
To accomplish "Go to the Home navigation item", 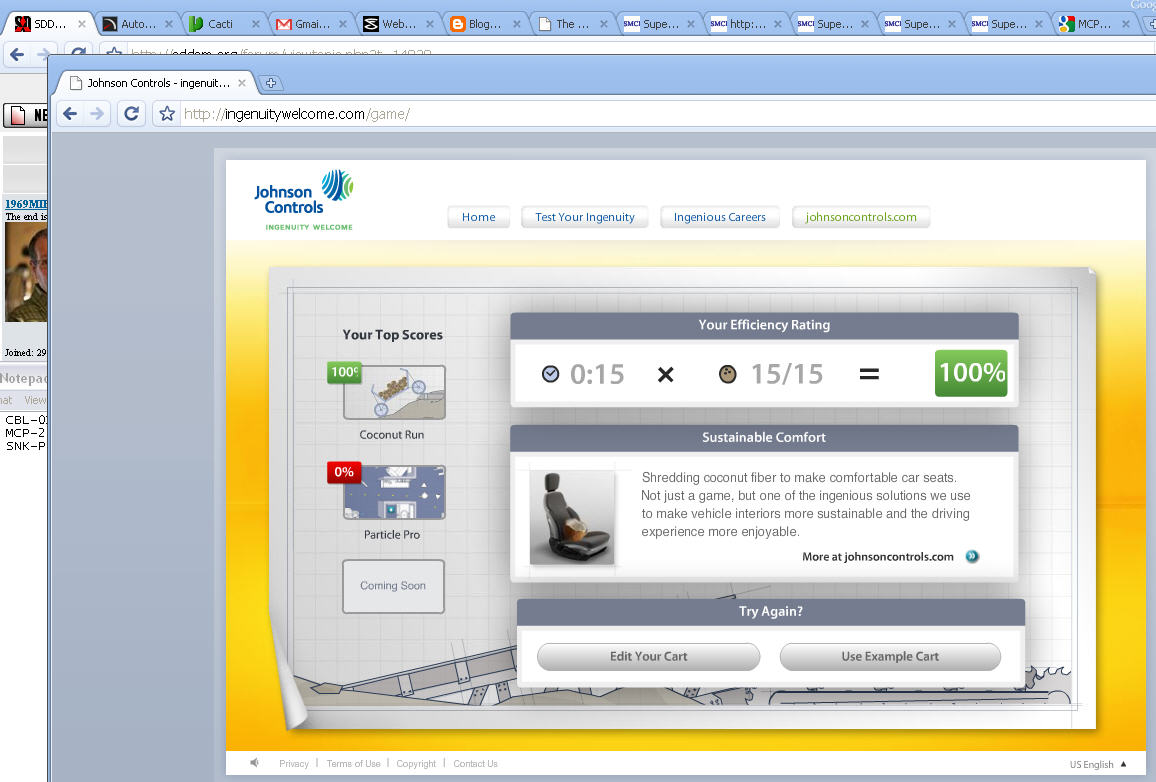I will pos(478,217).
